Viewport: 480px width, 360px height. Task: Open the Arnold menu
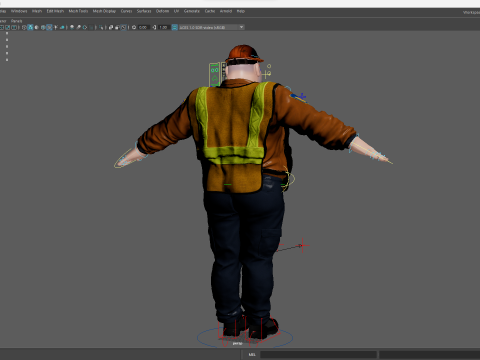click(x=226, y=11)
